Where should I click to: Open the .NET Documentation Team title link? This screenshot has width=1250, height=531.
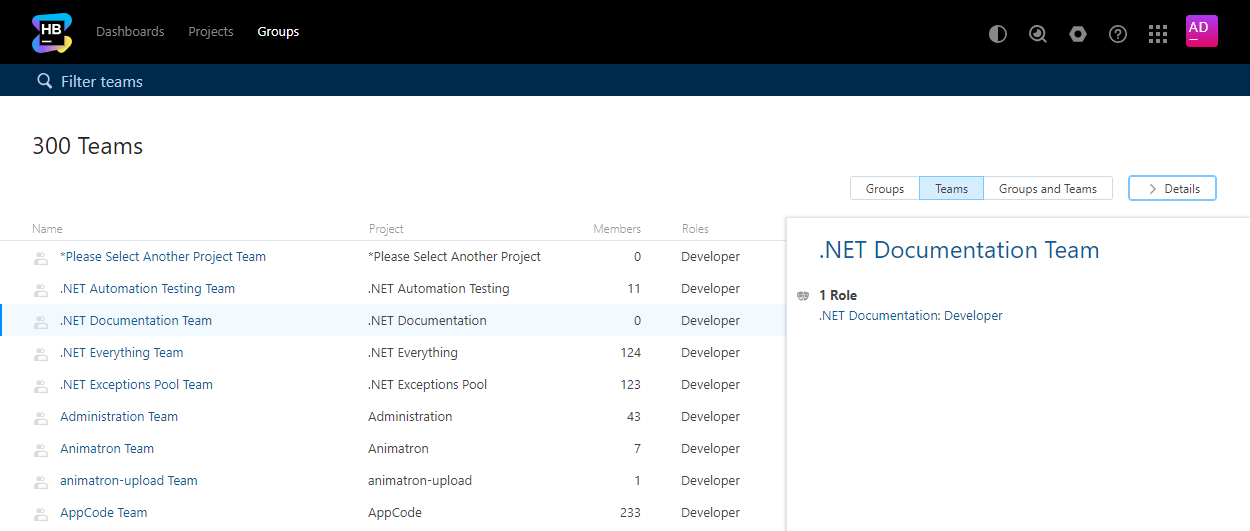tap(958, 250)
